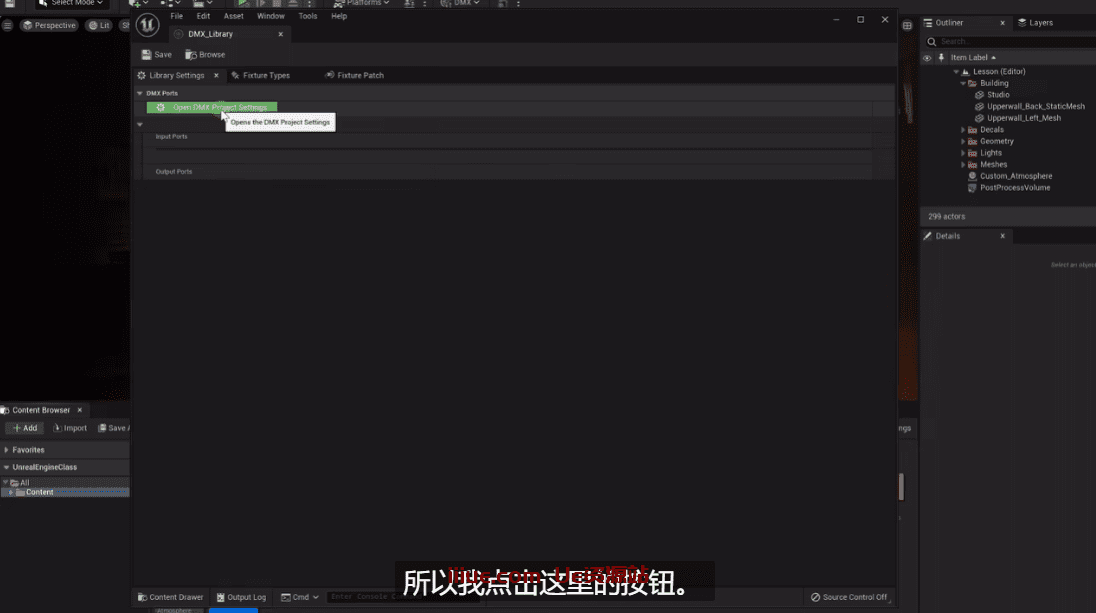Open the Output Log panel
The width and height of the screenshot is (1096, 613).
point(241,597)
